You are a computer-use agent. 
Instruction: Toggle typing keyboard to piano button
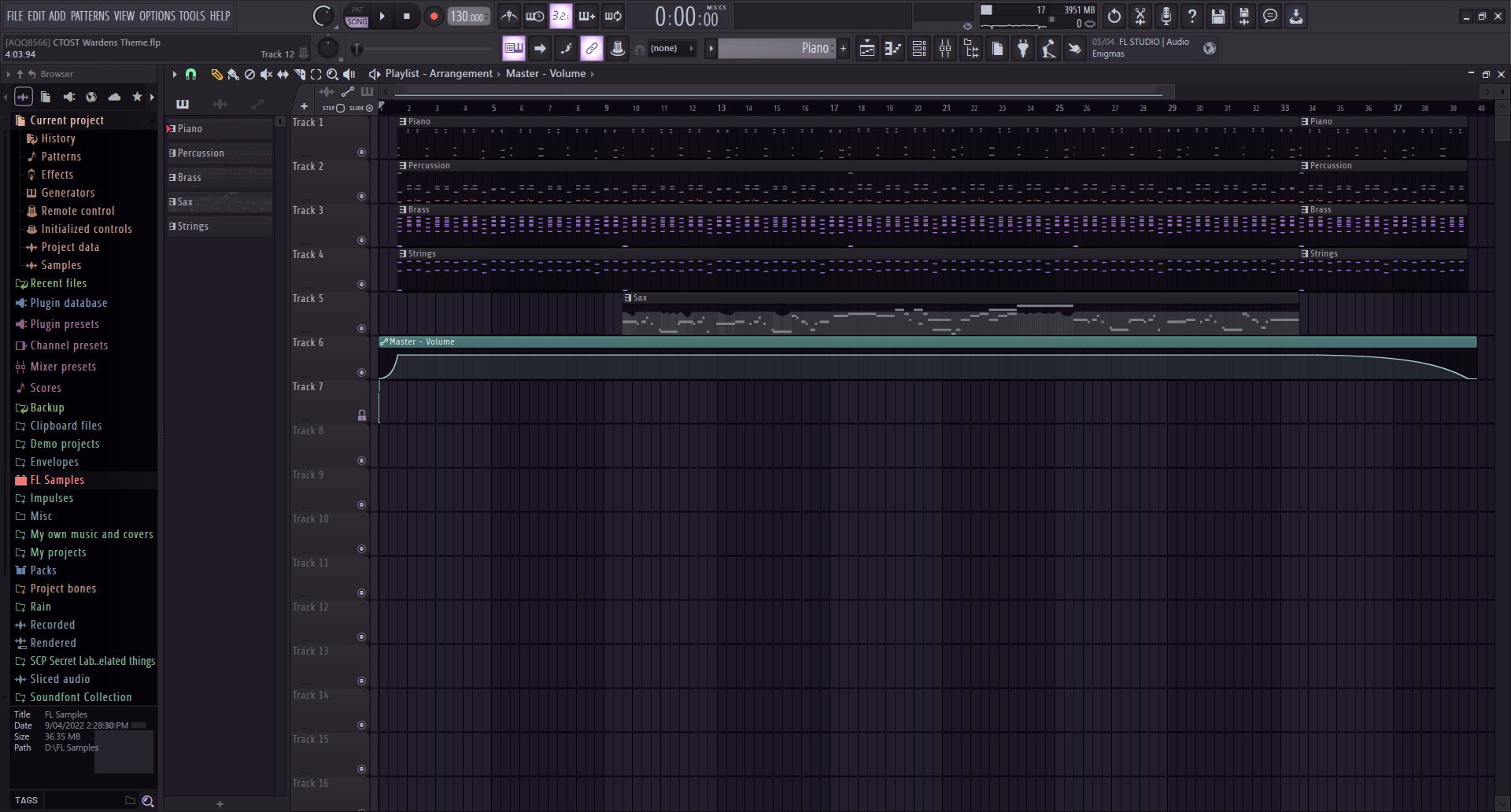point(514,49)
